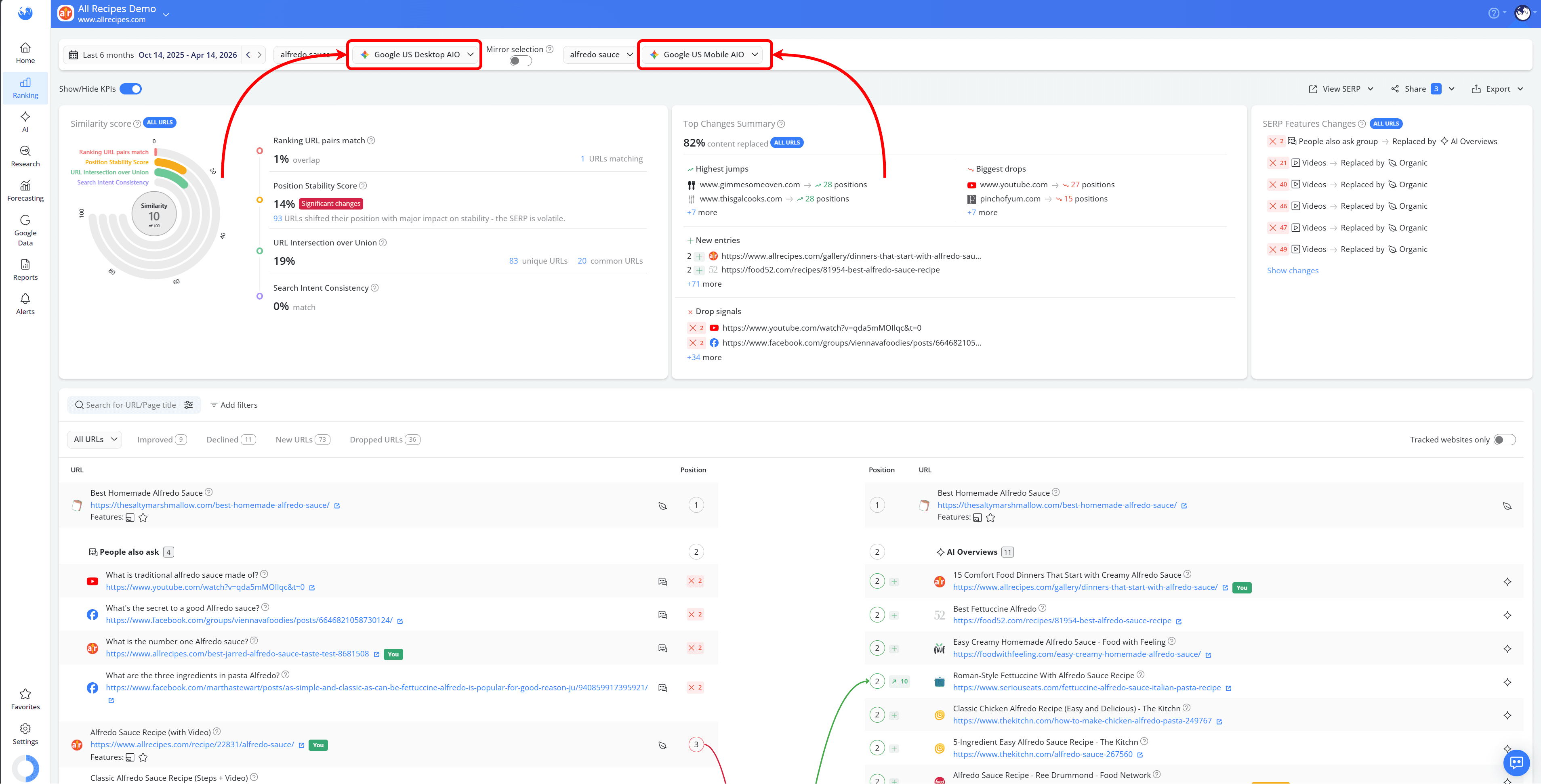The image size is (1541, 784).
Task: Open Favorites from the sidebar
Action: (25, 698)
